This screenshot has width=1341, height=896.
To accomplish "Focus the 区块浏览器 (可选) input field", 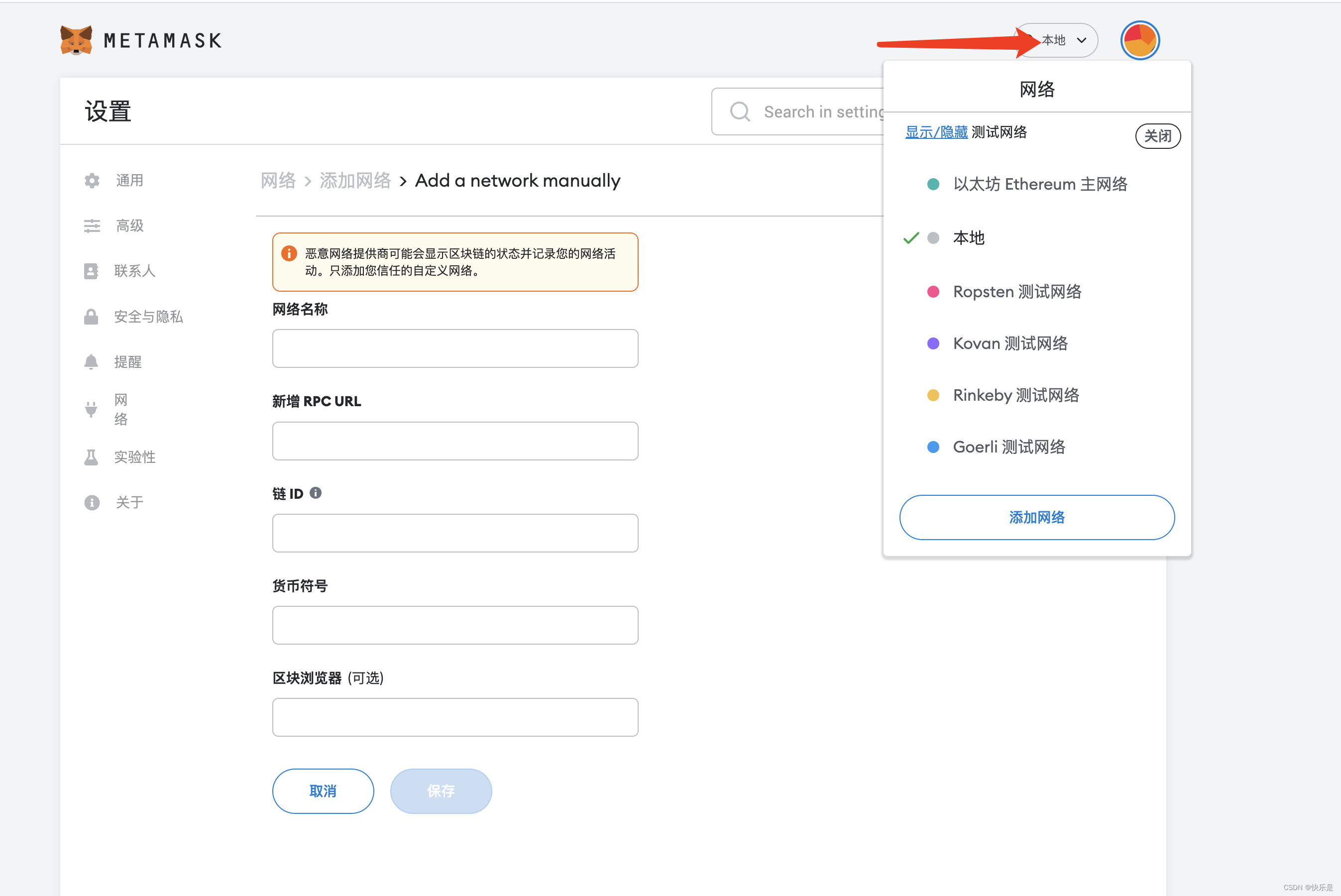I will tap(455, 717).
